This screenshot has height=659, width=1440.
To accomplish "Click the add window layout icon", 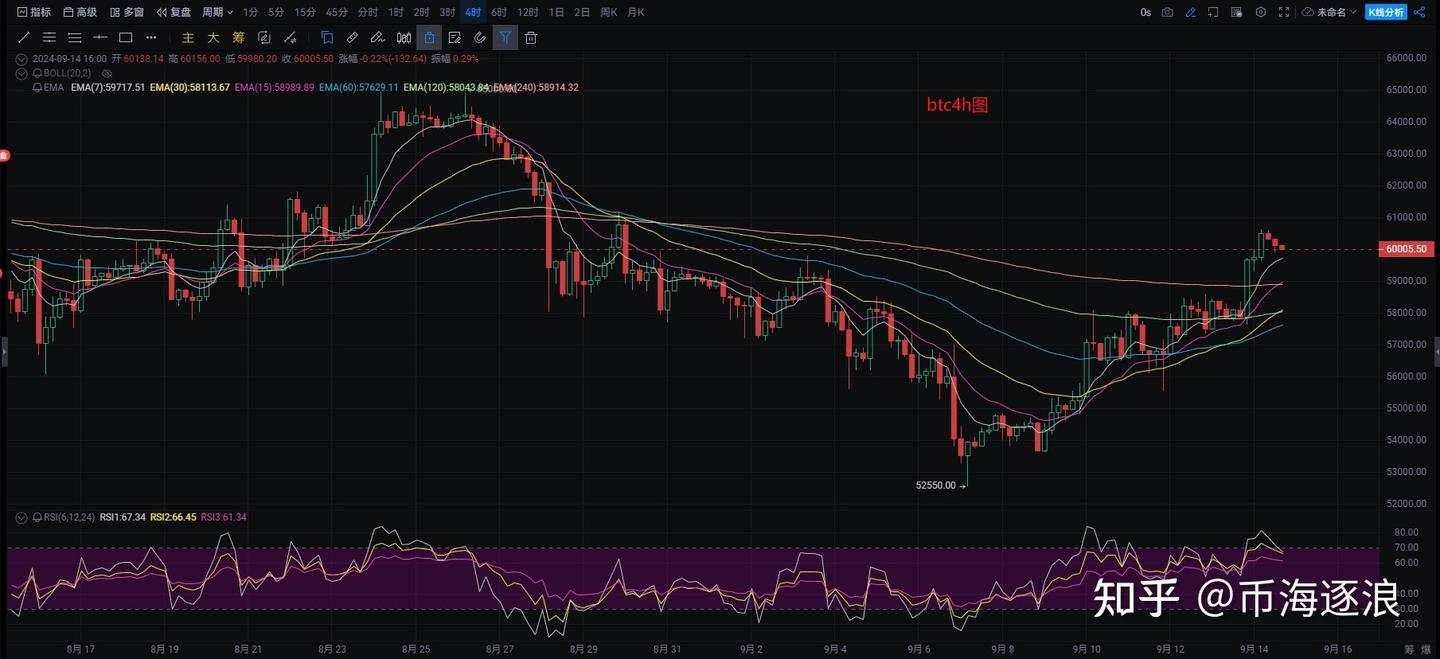I will [1214, 12].
